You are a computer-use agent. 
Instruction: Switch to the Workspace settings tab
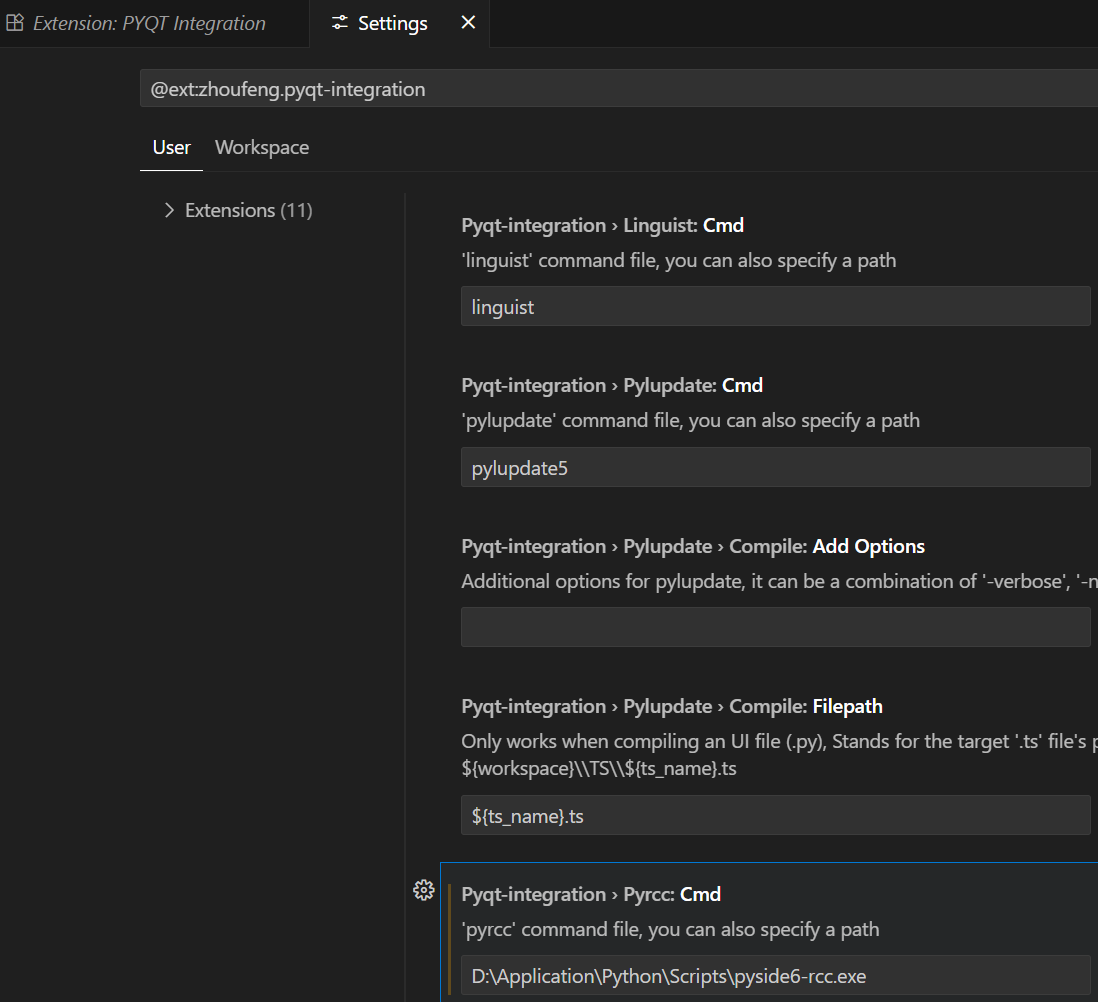pyautogui.click(x=262, y=147)
